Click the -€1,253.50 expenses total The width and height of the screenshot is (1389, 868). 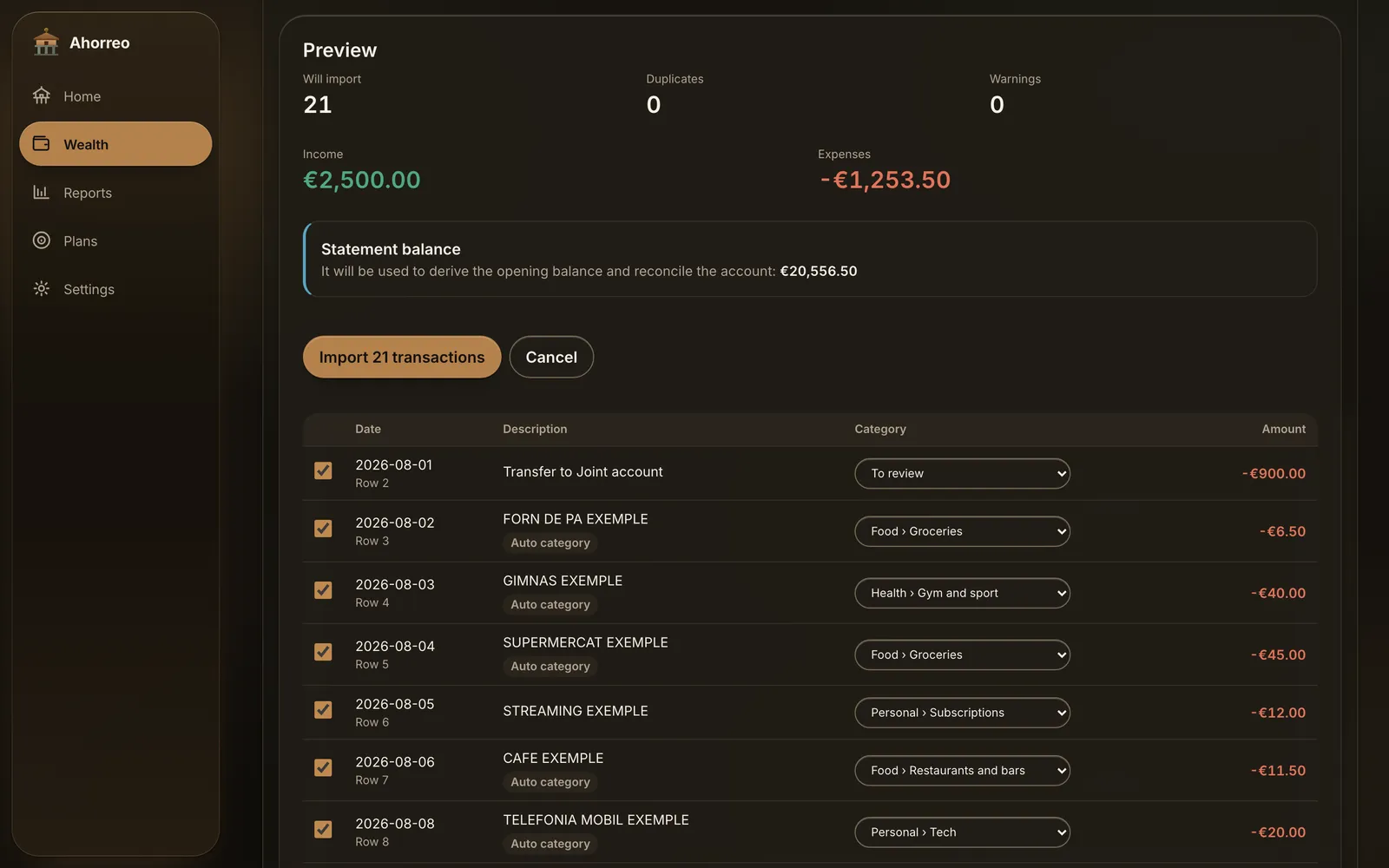point(885,180)
